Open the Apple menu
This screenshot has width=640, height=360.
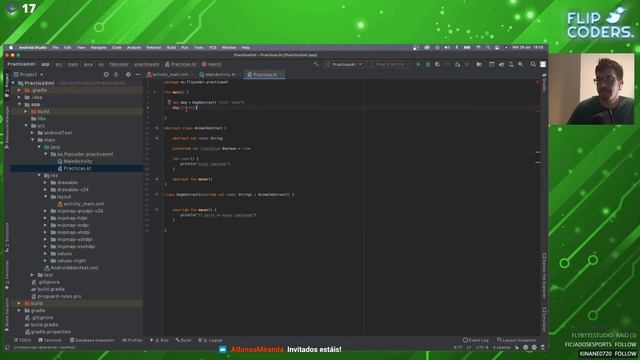pos(11,48)
